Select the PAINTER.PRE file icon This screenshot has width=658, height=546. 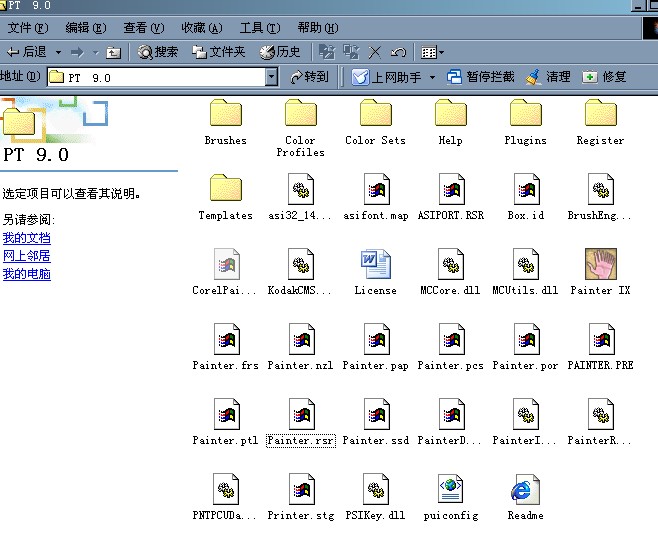point(601,339)
